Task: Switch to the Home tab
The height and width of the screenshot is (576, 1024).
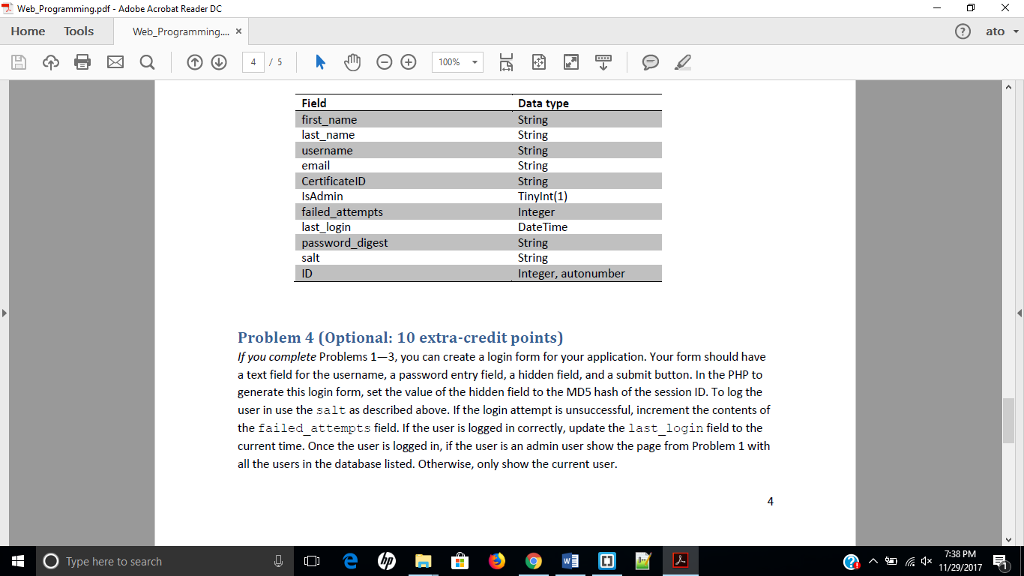Action: coord(28,31)
